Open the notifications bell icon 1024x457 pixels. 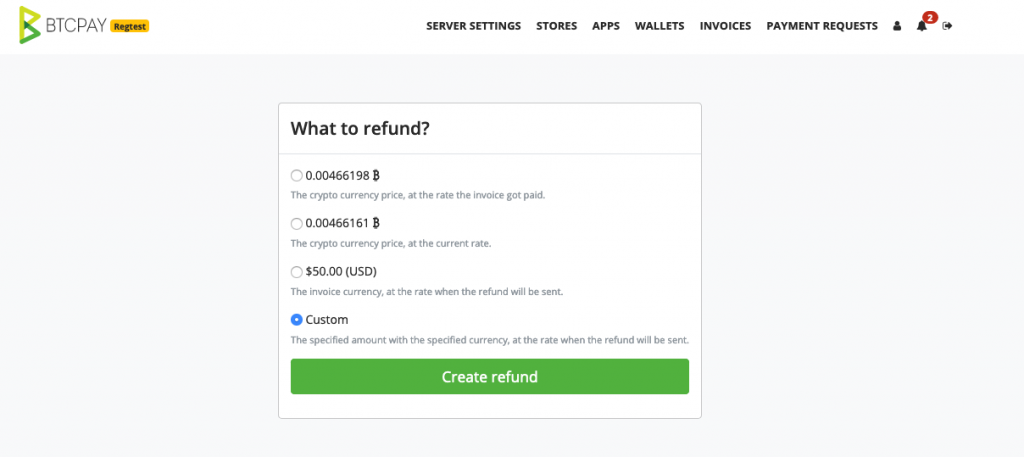point(921,26)
